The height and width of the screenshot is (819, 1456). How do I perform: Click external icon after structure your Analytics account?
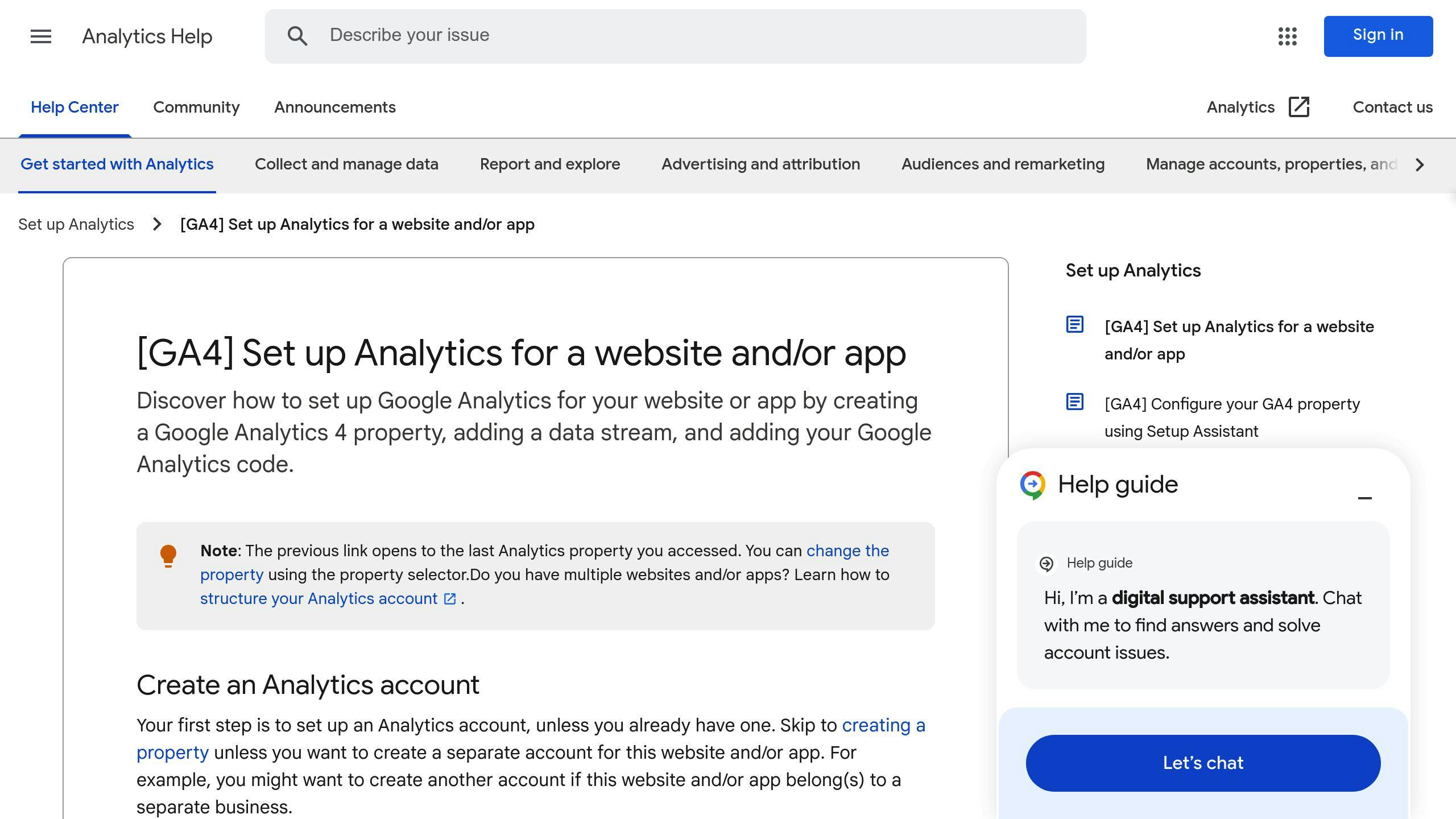[x=450, y=598]
